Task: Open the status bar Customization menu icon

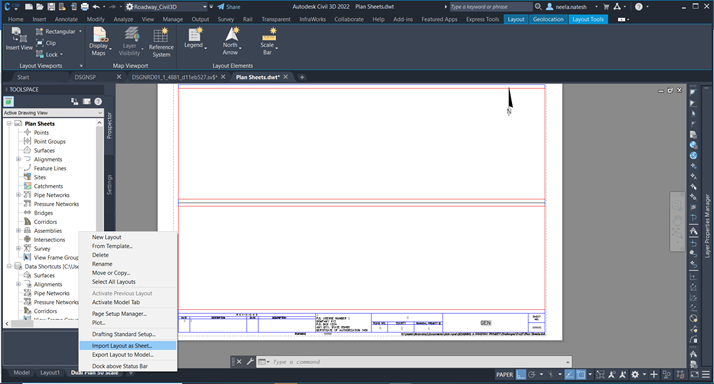Action: point(705,374)
